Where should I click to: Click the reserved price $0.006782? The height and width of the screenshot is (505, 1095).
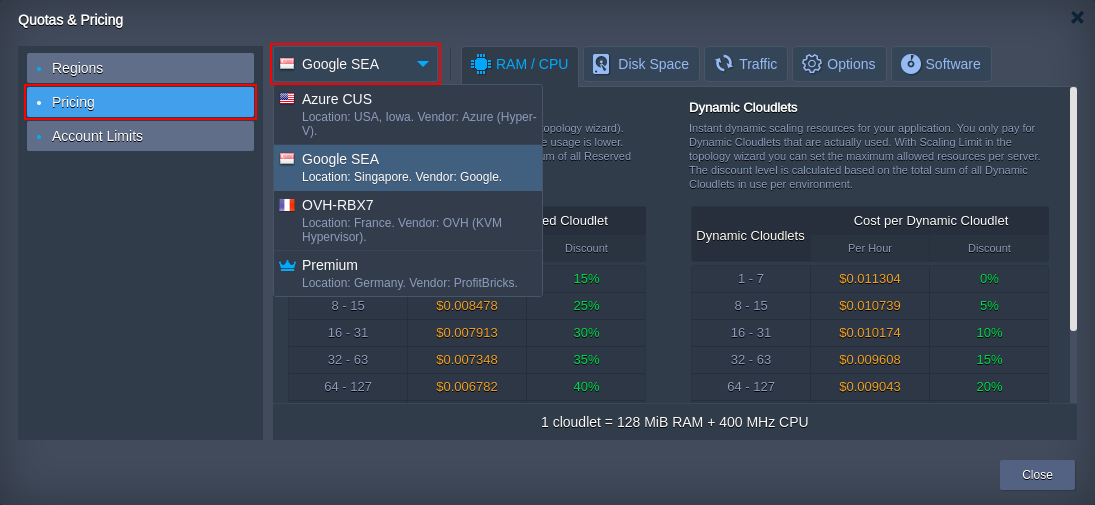coord(467,386)
